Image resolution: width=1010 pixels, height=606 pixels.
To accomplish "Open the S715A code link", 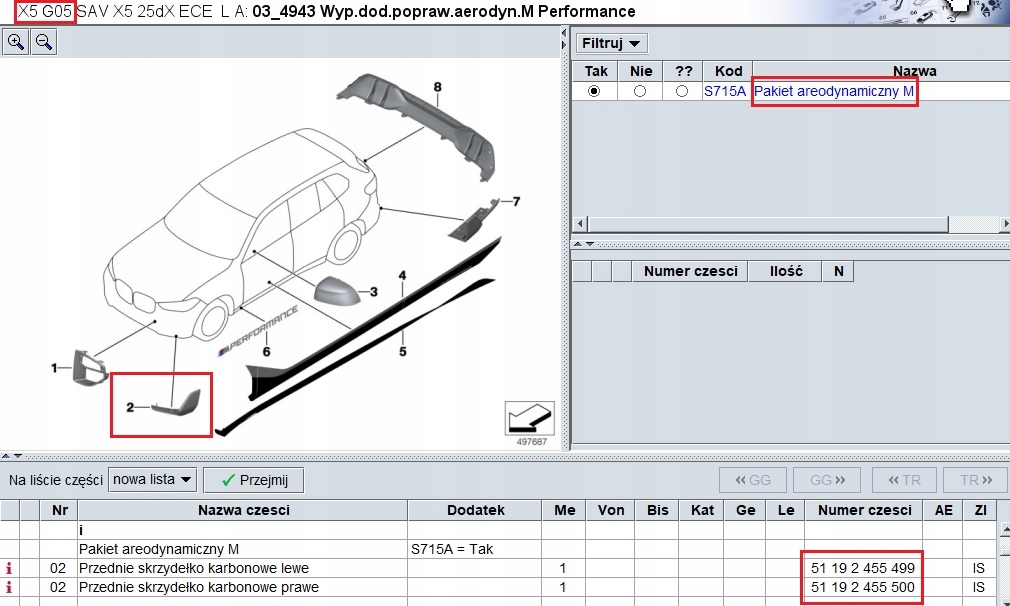I will (726, 91).
